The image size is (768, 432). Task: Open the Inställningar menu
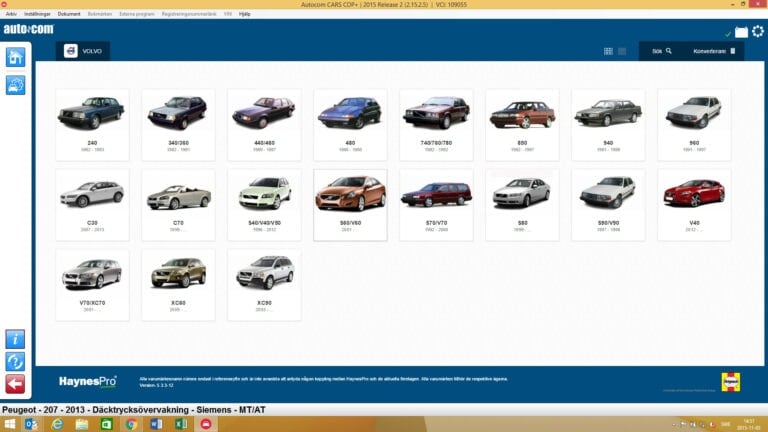(37, 14)
